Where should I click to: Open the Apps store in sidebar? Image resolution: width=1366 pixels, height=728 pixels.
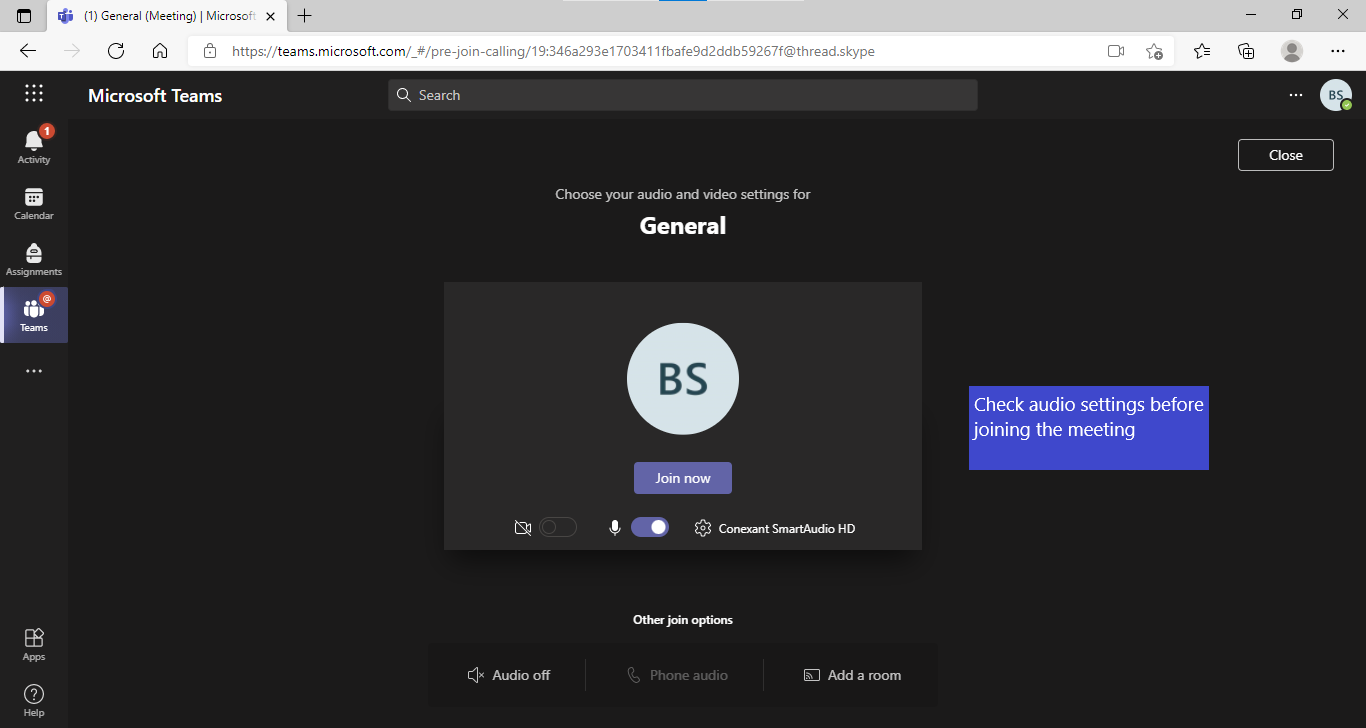coord(34,644)
